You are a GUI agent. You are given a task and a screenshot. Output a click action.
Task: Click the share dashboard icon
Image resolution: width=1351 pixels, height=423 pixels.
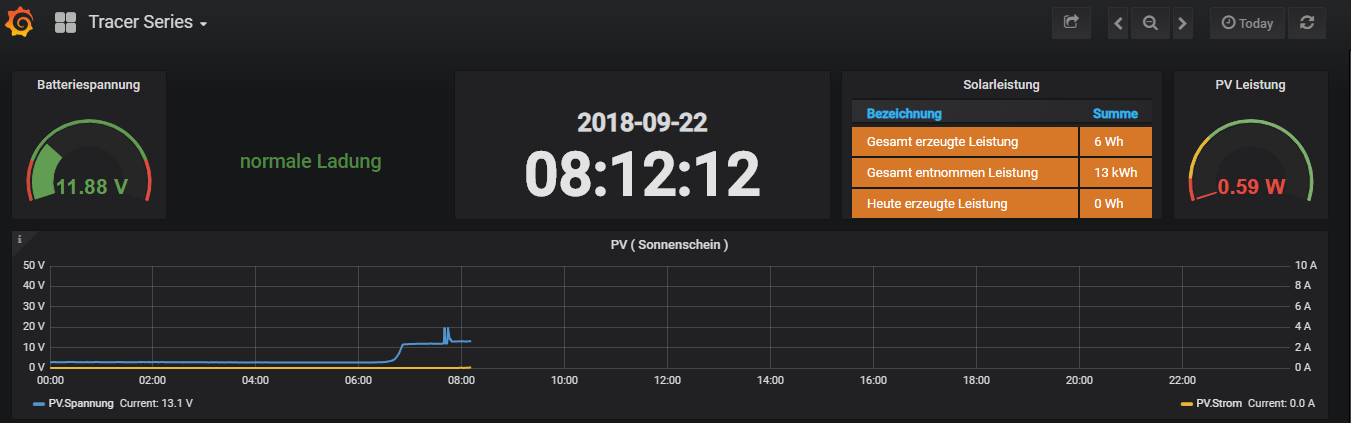pyautogui.click(x=1071, y=22)
